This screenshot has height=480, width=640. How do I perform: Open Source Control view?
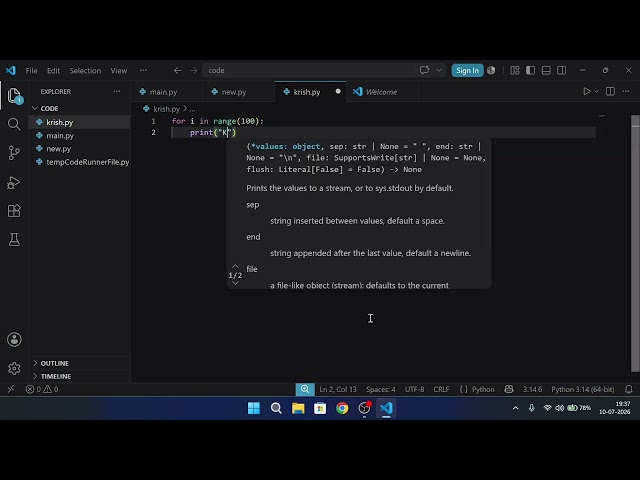pos(14,153)
